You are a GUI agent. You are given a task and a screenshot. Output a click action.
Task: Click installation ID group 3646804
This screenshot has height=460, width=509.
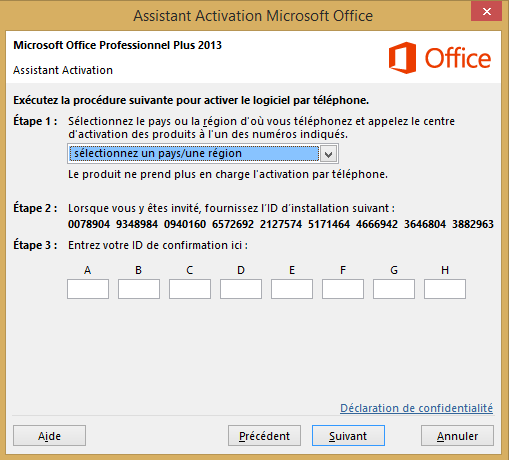(x=425, y=224)
